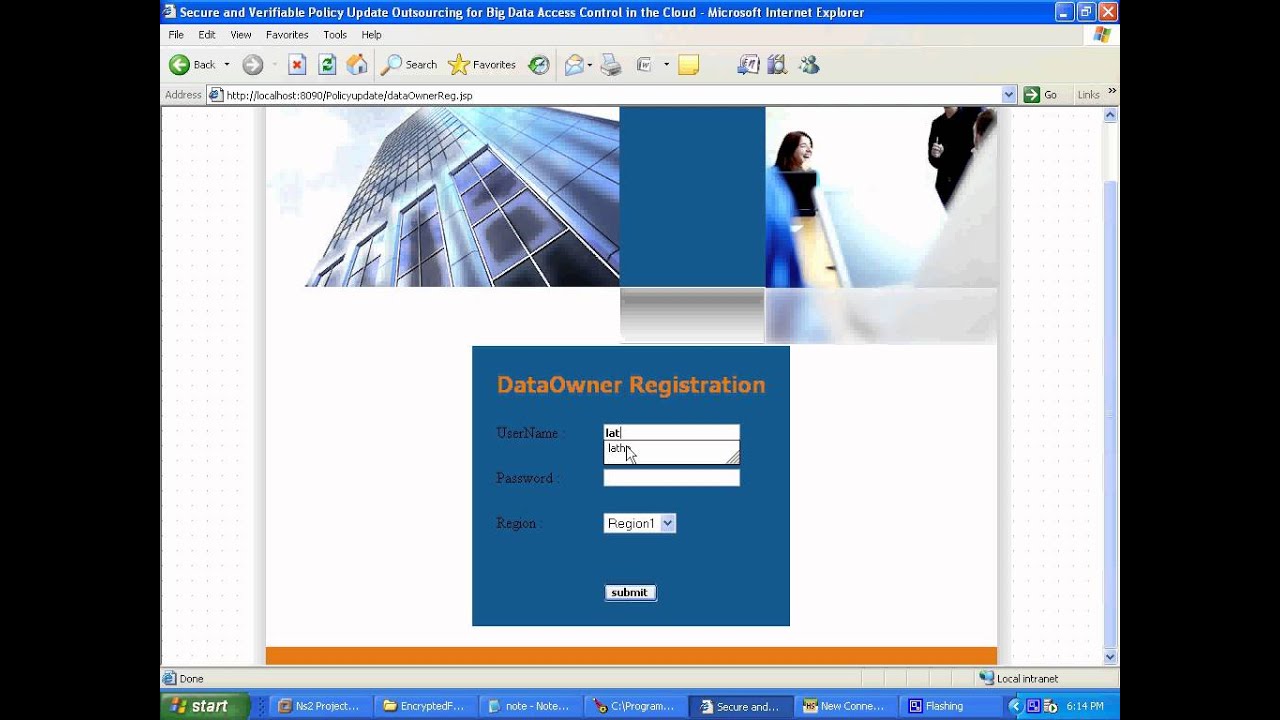Open the Edit menu
Image resolution: width=1280 pixels, height=720 pixels.
tap(207, 34)
